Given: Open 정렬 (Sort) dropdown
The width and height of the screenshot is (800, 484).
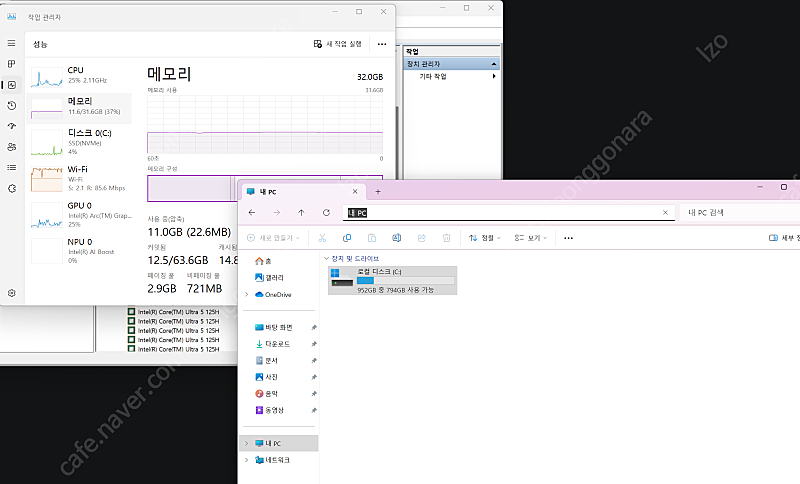Looking at the screenshot, I should pyautogui.click(x=485, y=238).
